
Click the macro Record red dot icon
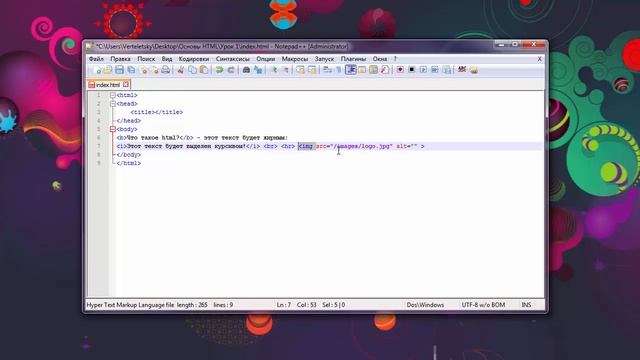[400, 70]
